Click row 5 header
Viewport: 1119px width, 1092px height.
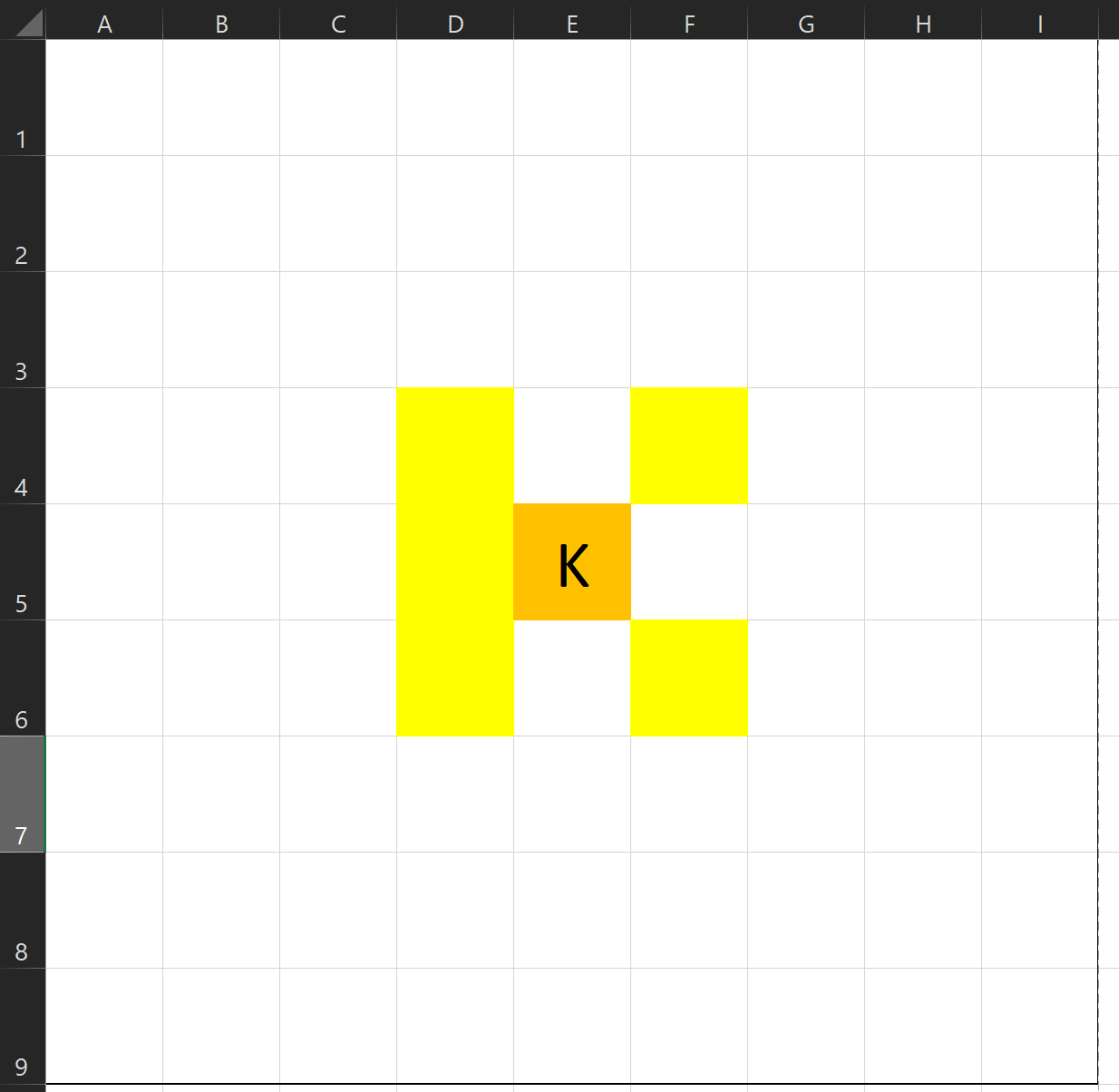22,562
